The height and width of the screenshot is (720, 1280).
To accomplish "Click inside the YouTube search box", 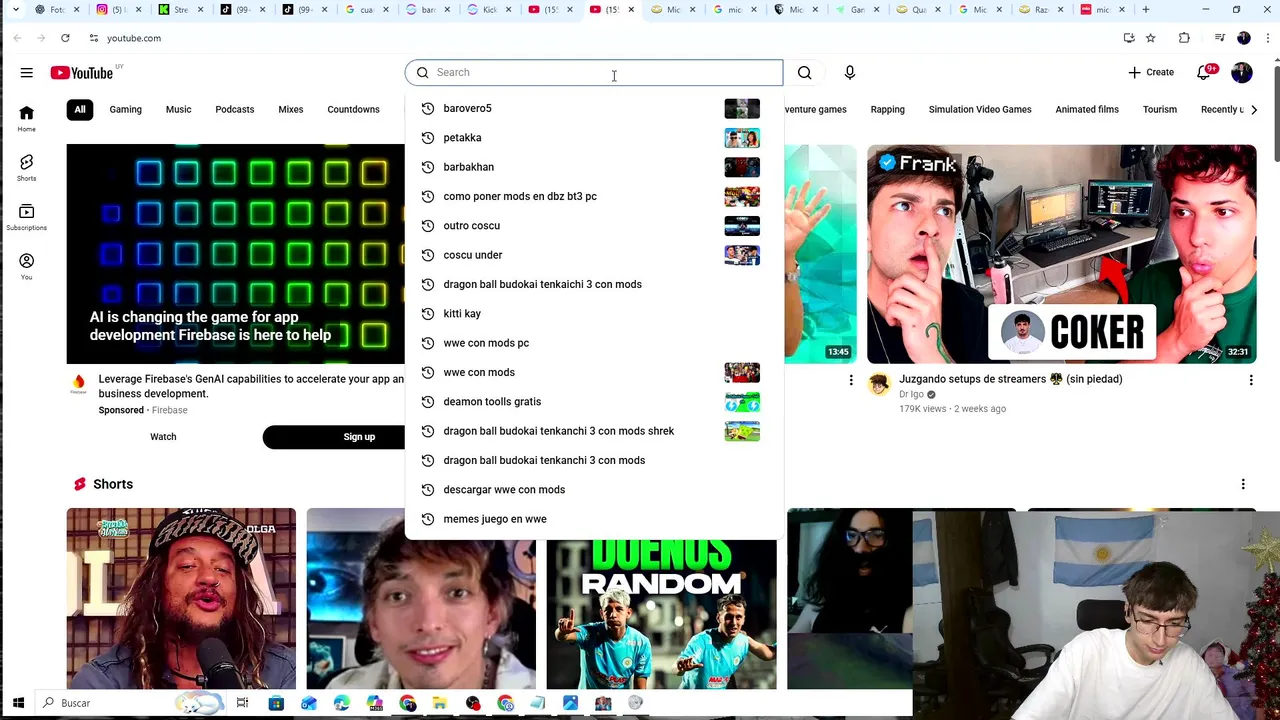I will click(x=594, y=72).
